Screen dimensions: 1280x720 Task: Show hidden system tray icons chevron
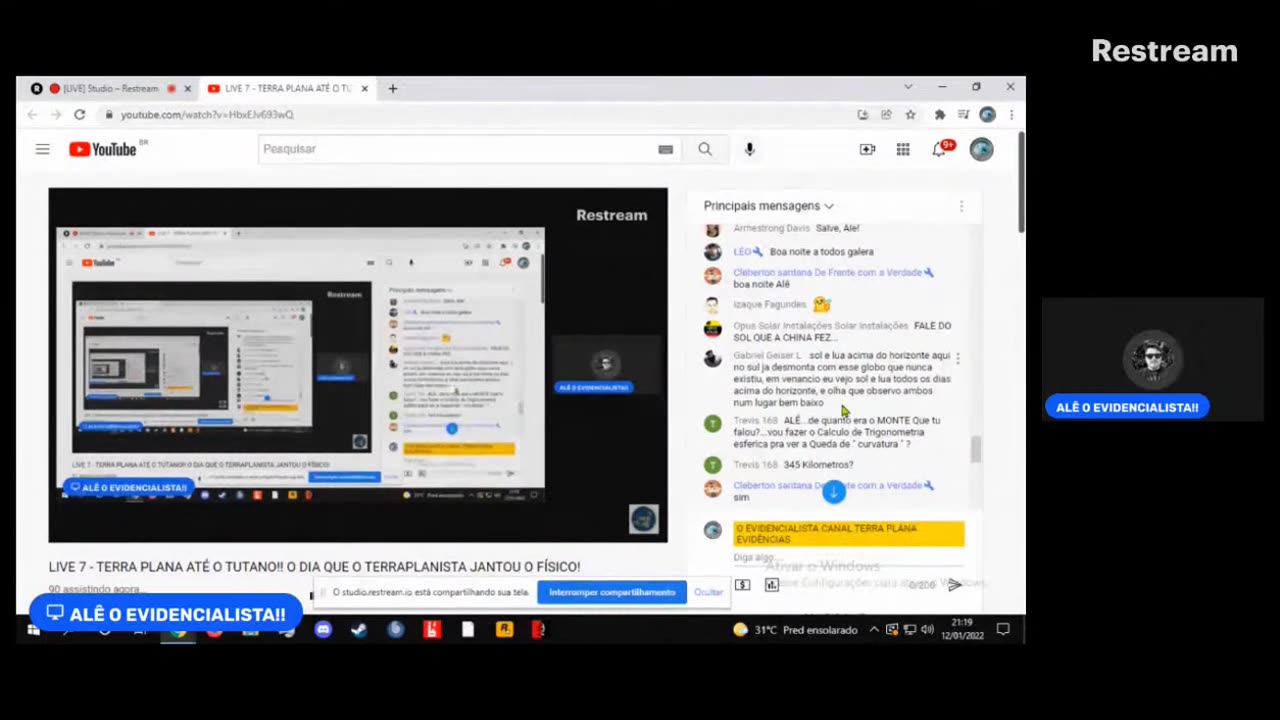874,629
